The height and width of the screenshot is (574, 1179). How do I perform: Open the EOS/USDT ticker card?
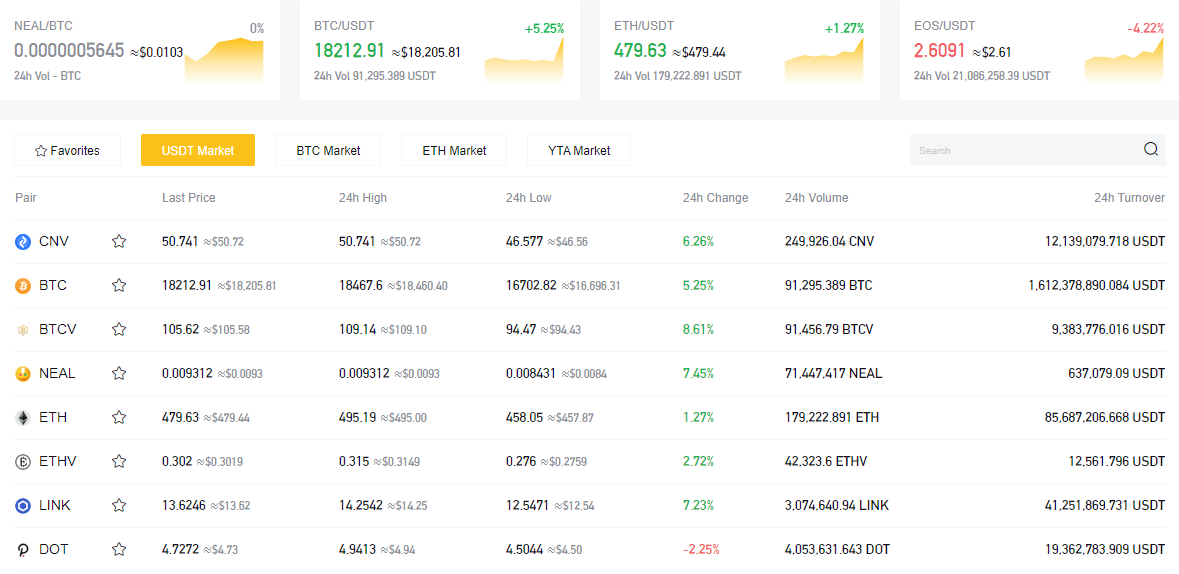1039,50
